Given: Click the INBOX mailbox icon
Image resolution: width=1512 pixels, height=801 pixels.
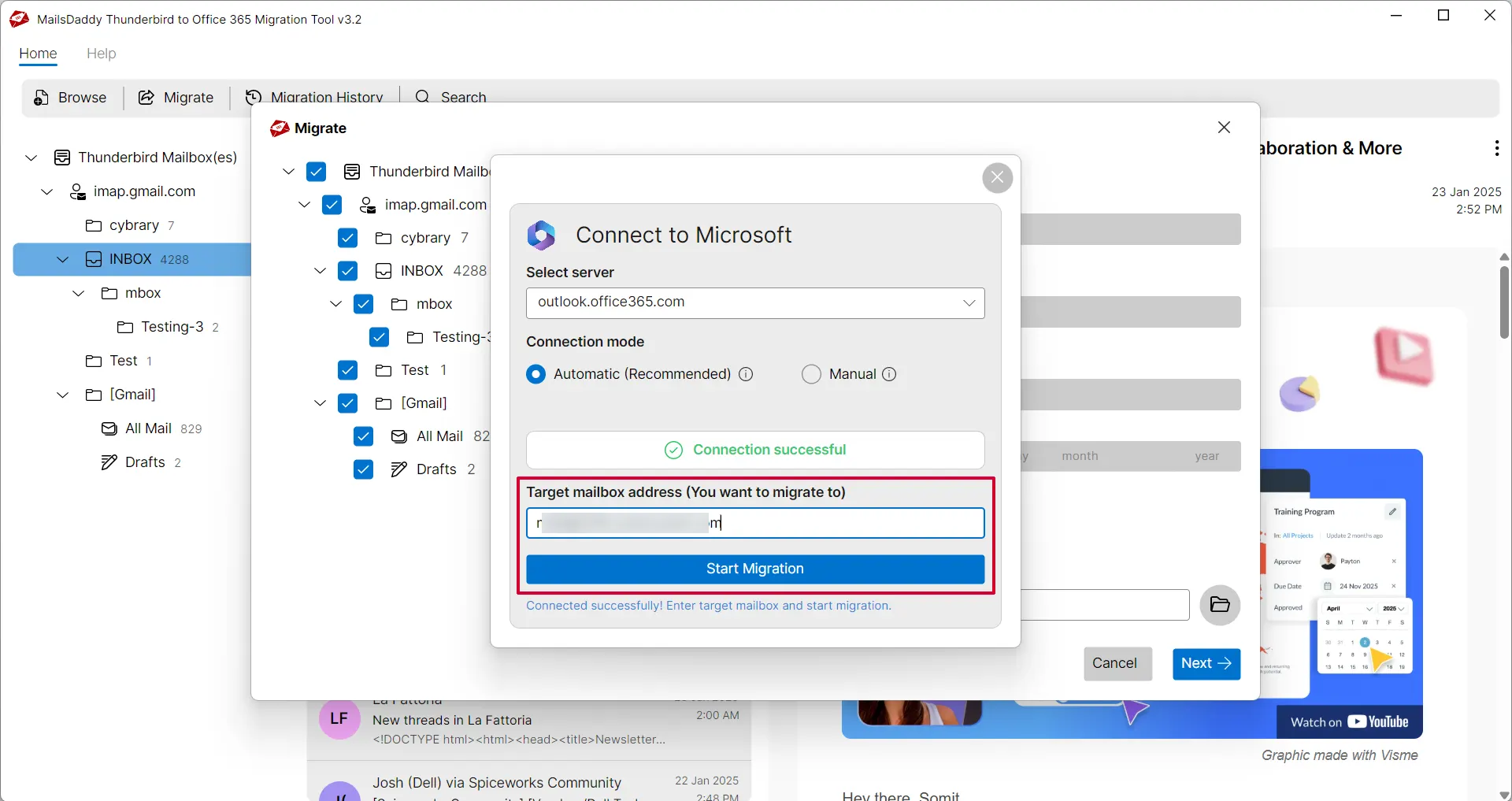Looking at the screenshot, I should click(x=93, y=259).
